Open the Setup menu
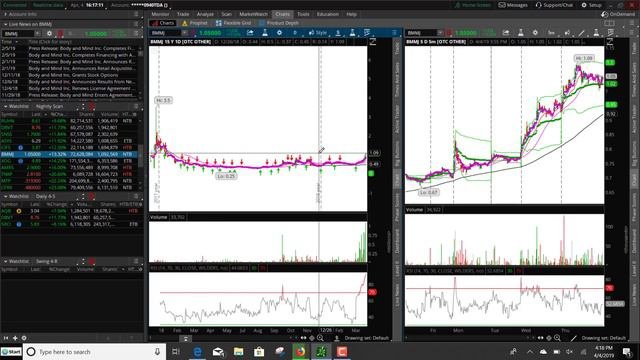Screen dimensions: 640x360 tap(591, 5)
